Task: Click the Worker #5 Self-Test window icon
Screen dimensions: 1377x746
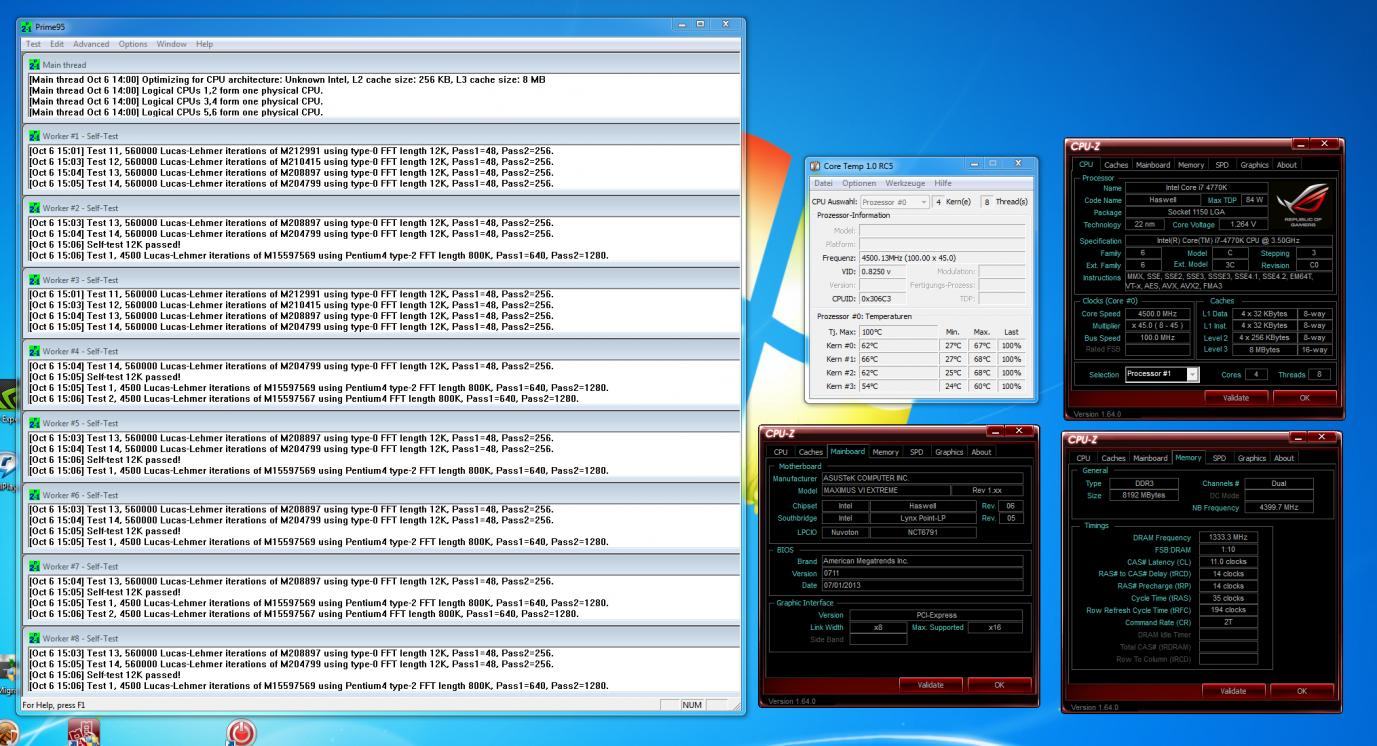Action: point(35,423)
